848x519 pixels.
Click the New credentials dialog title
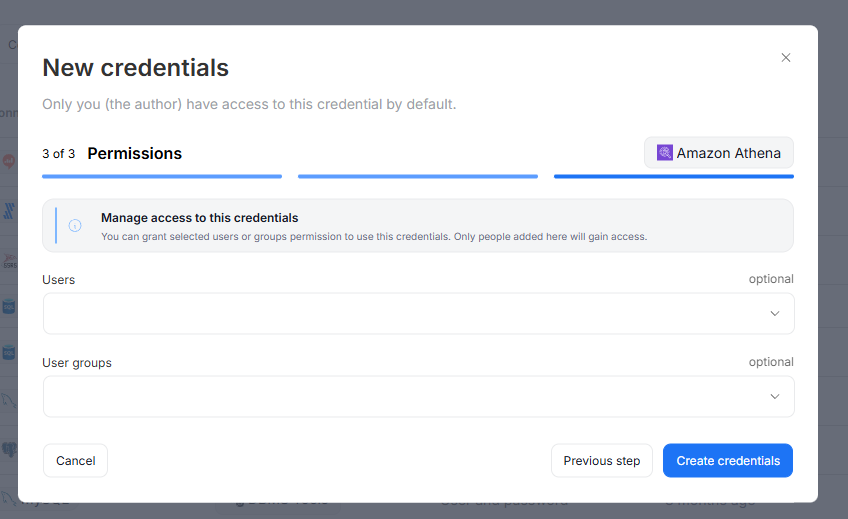135,68
